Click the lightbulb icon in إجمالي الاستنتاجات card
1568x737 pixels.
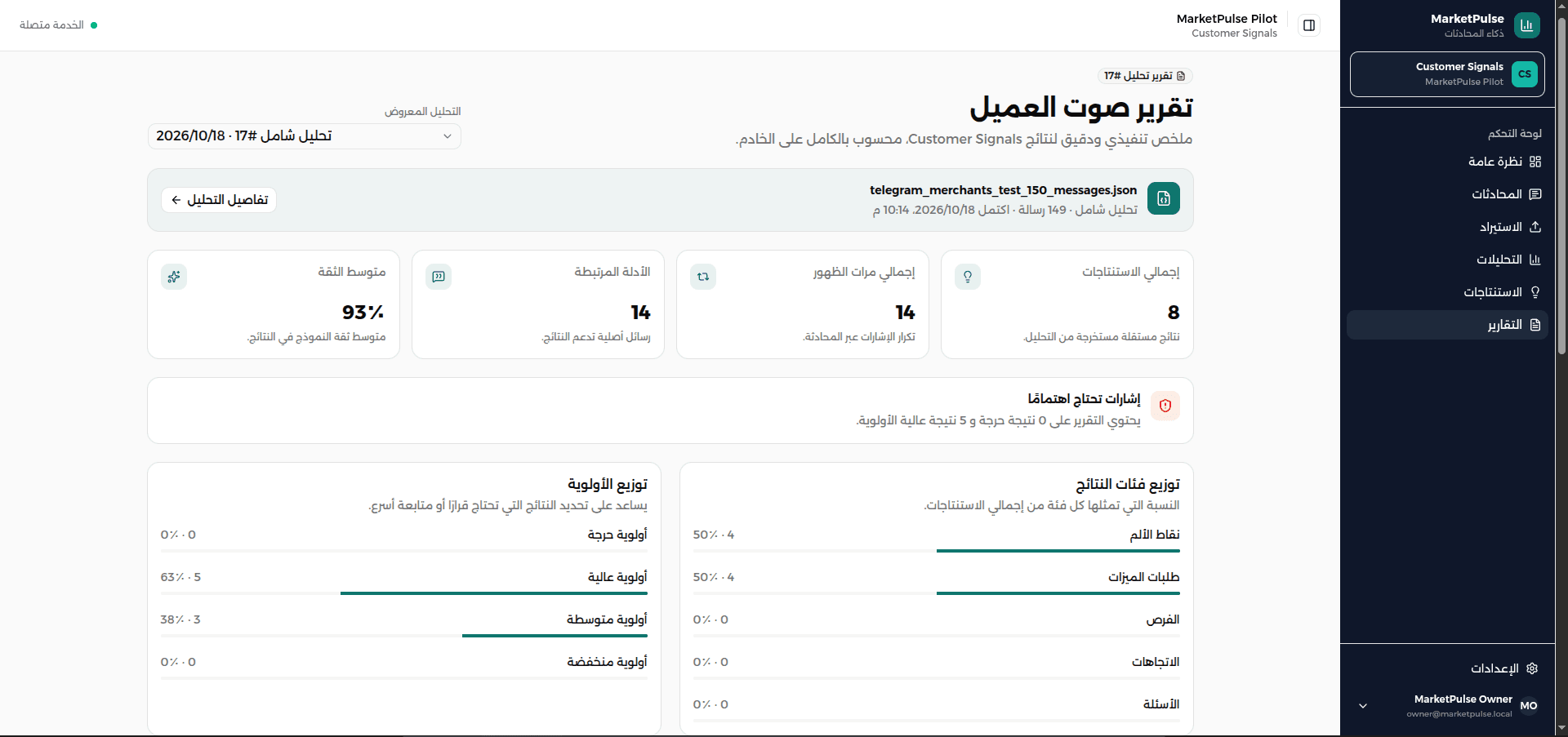pos(968,277)
